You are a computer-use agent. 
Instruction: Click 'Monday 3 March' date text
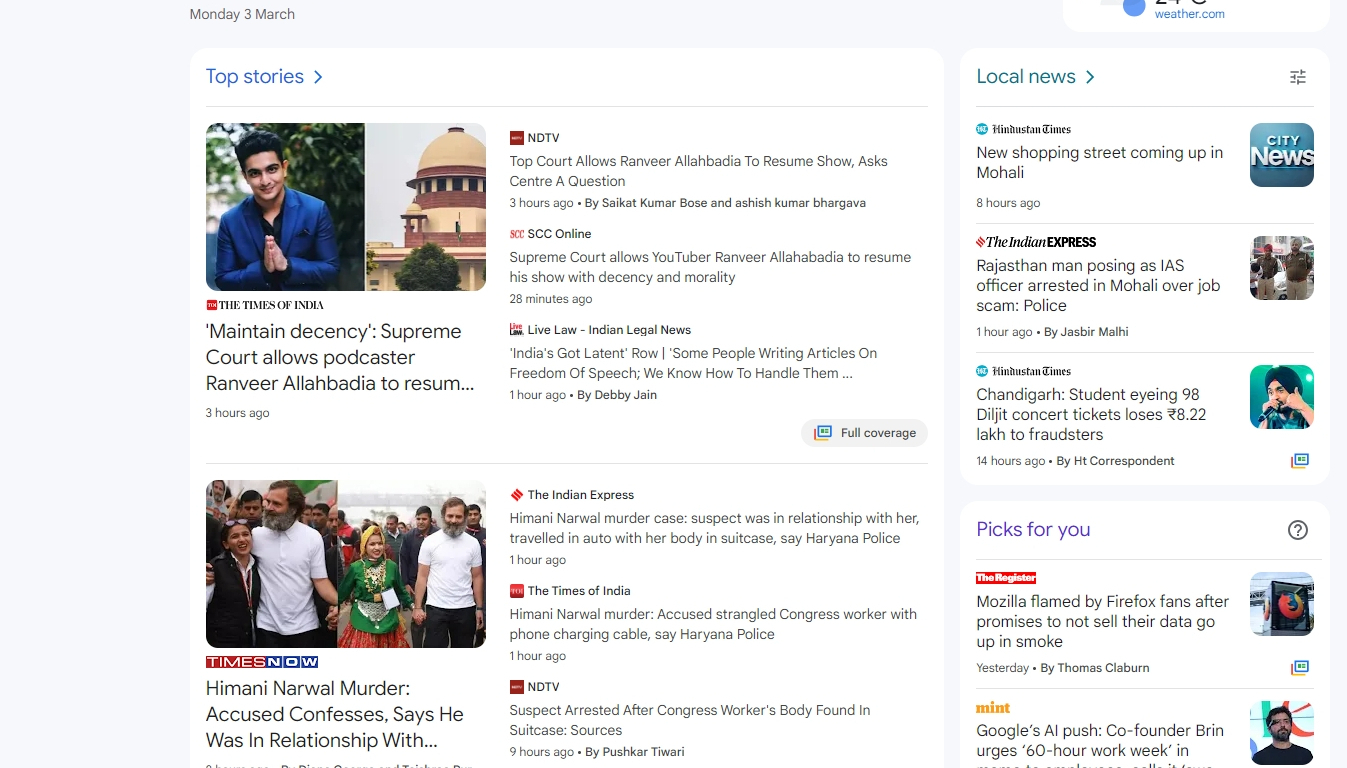tap(242, 14)
